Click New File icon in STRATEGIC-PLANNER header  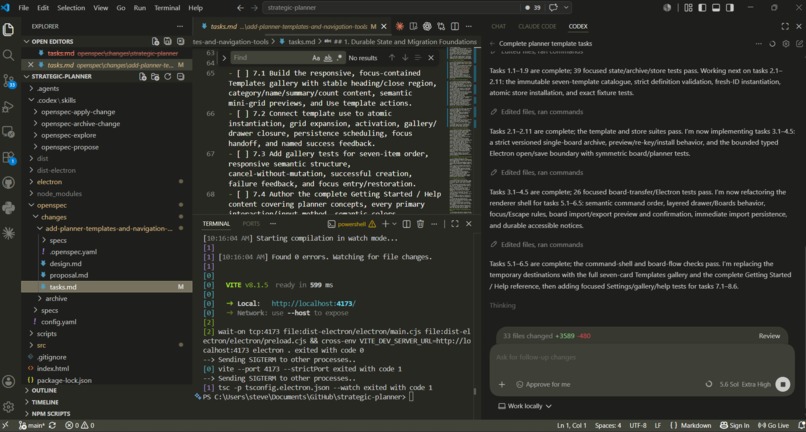143,77
